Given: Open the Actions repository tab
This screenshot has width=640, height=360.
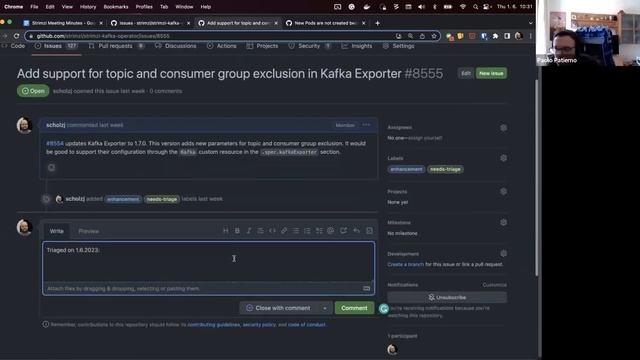Looking at the screenshot, I should pyautogui.click(x=222, y=46).
